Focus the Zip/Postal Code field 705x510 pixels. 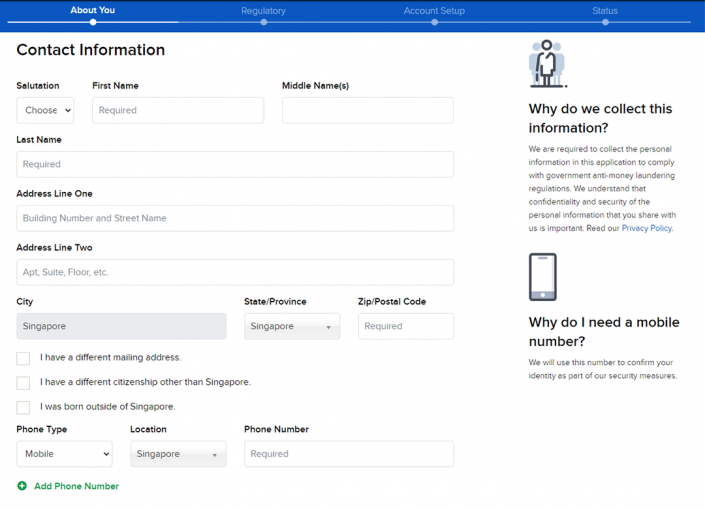point(405,326)
